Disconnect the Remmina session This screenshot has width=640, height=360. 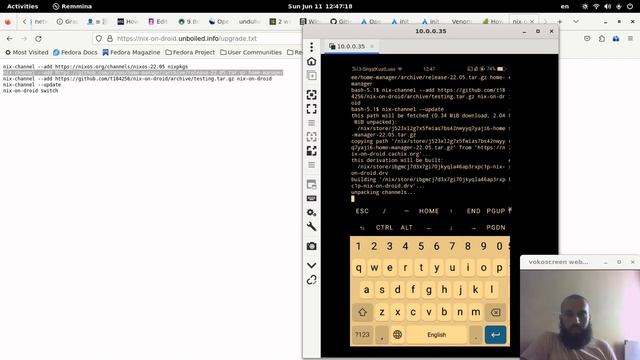point(311,280)
